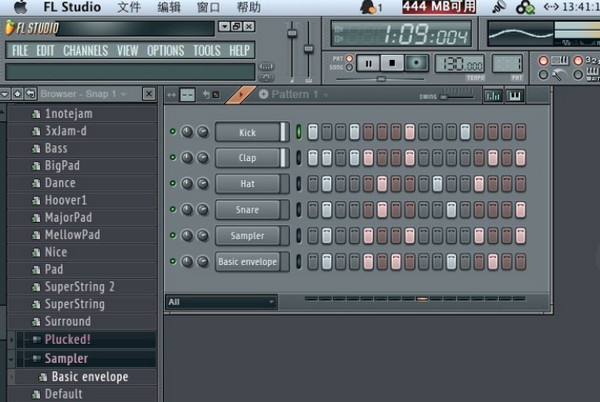The width and height of the screenshot is (600, 402).
Task: Select the SuperString 2 preset in the browser
Action: coord(79,287)
